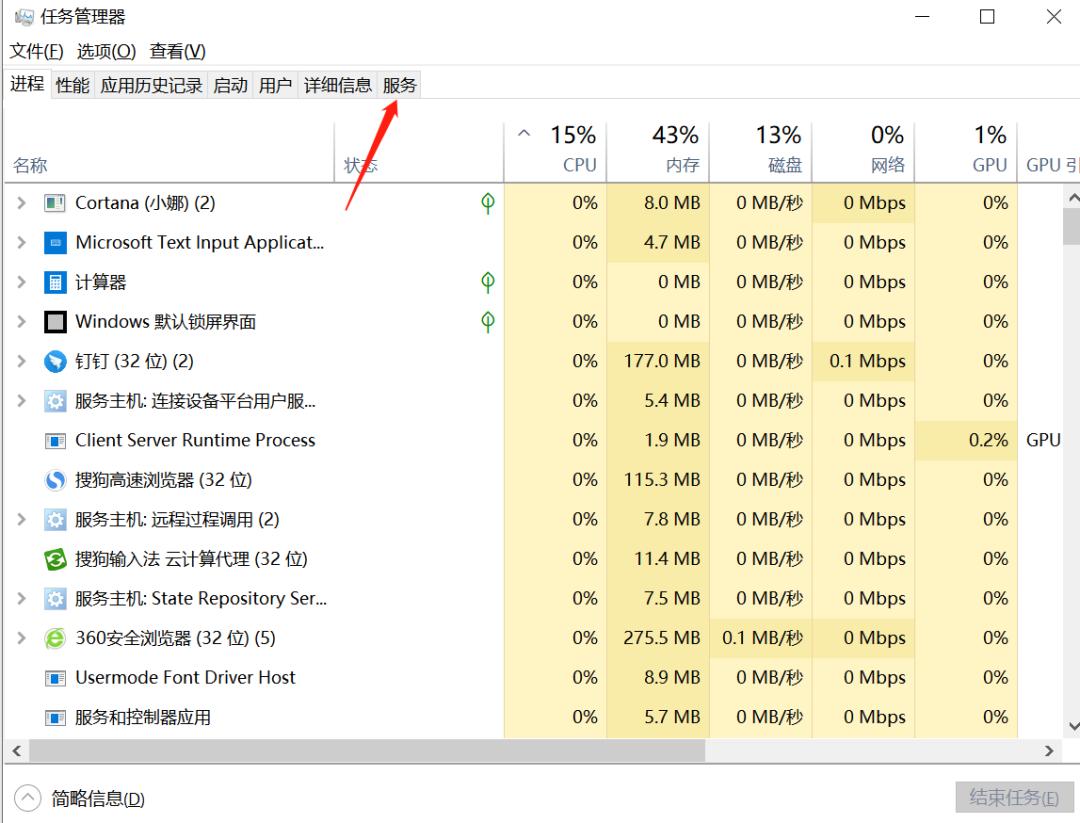Click the 搜狗输入法 云计算代理 icon
This screenshot has height=823, width=1080.
point(55,559)
